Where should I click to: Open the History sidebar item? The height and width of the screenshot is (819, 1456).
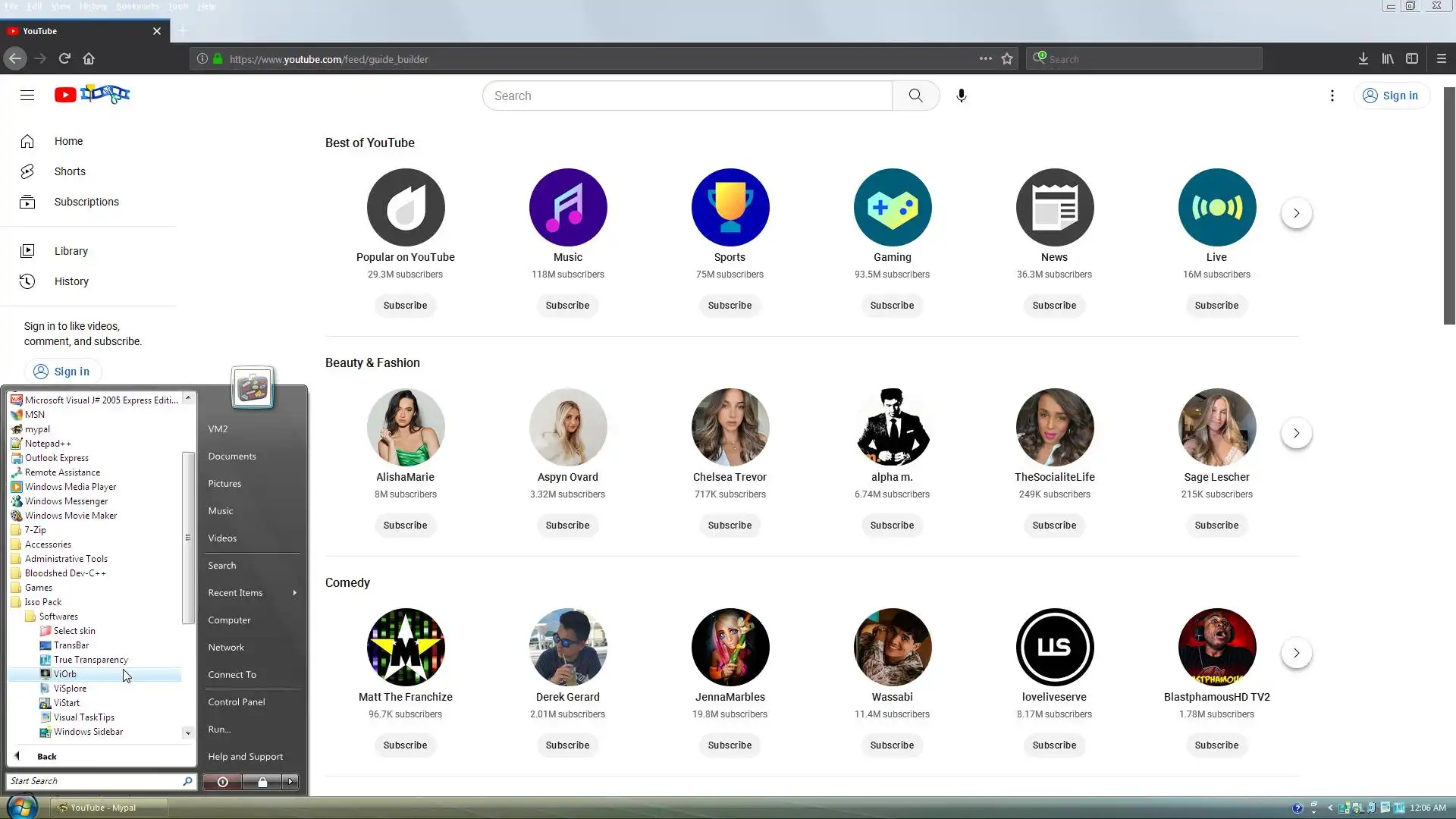tap(71, 281)
